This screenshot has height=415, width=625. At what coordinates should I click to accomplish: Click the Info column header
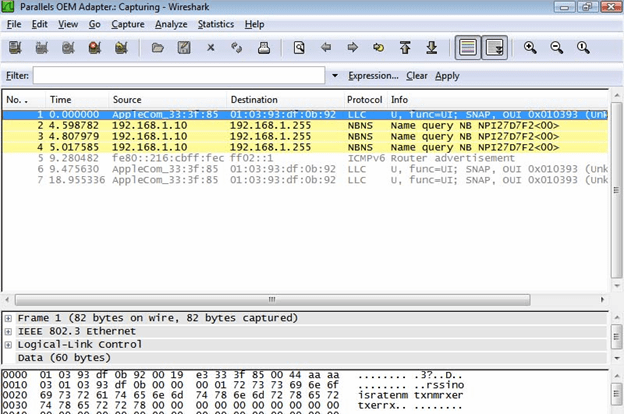click(x=498, y=100)
